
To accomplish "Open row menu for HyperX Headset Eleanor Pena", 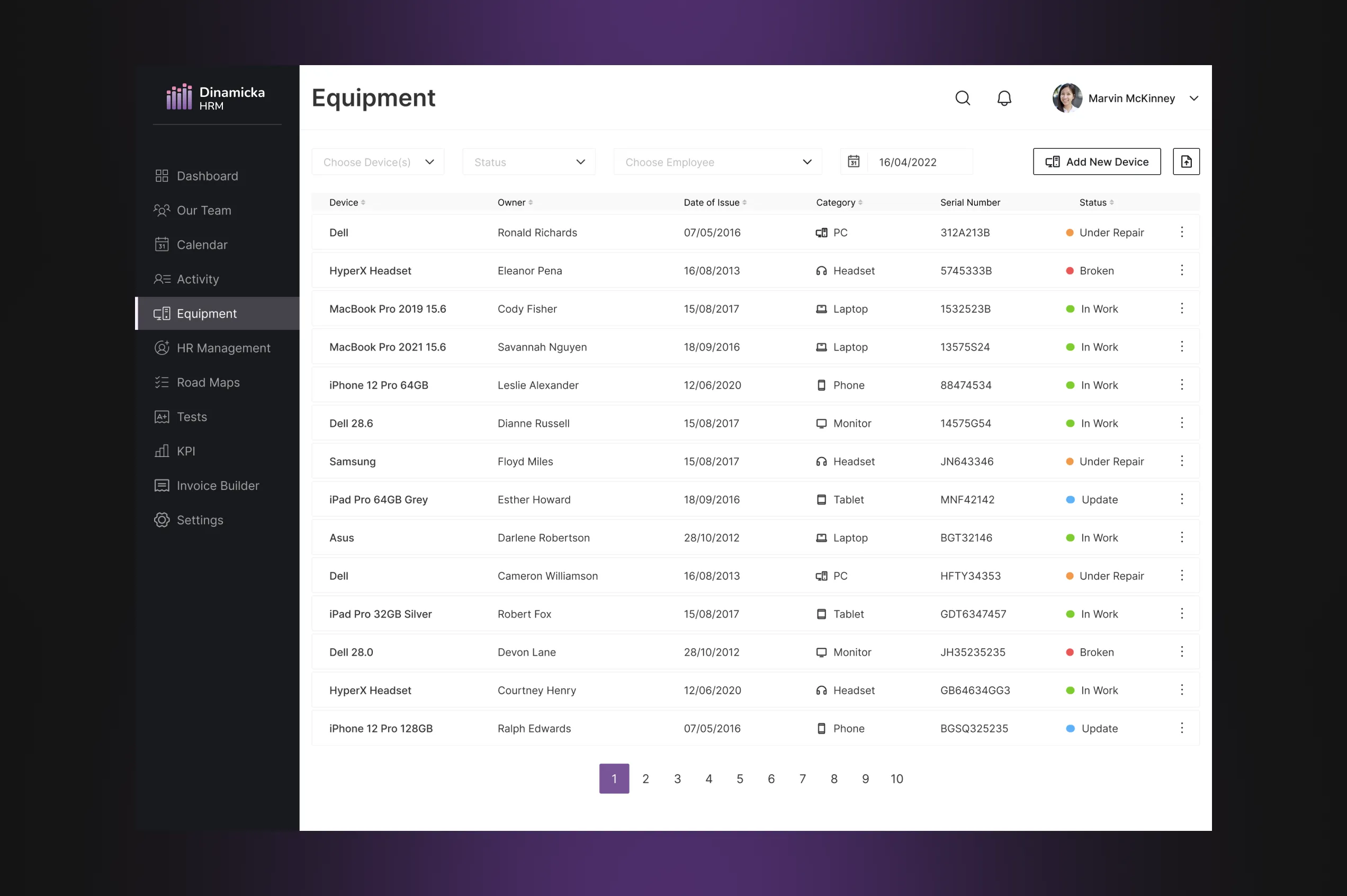I will tap(1181, 270).
